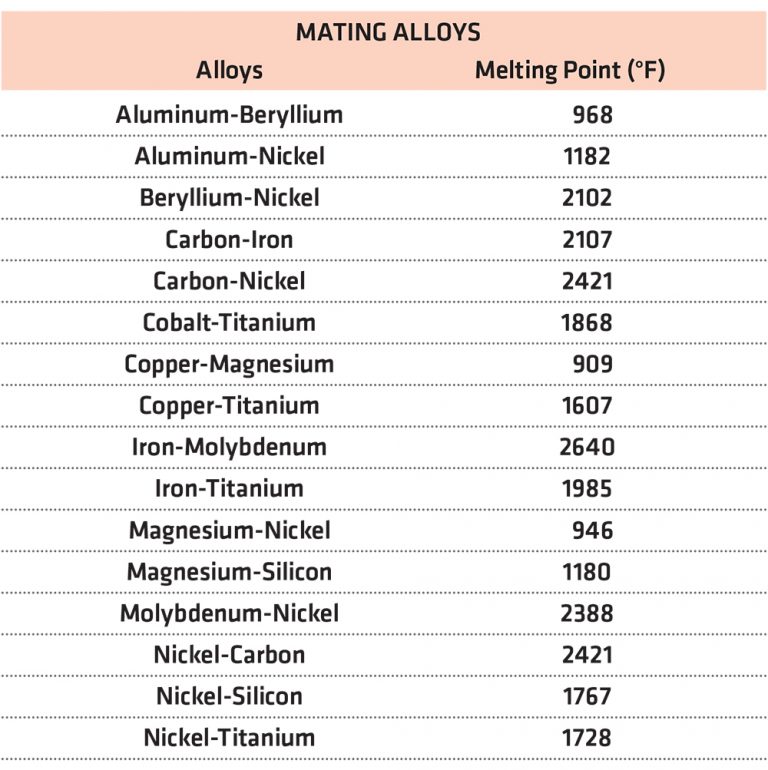Click the Nickel-Silicon melting point 1767

coord(587,696)
